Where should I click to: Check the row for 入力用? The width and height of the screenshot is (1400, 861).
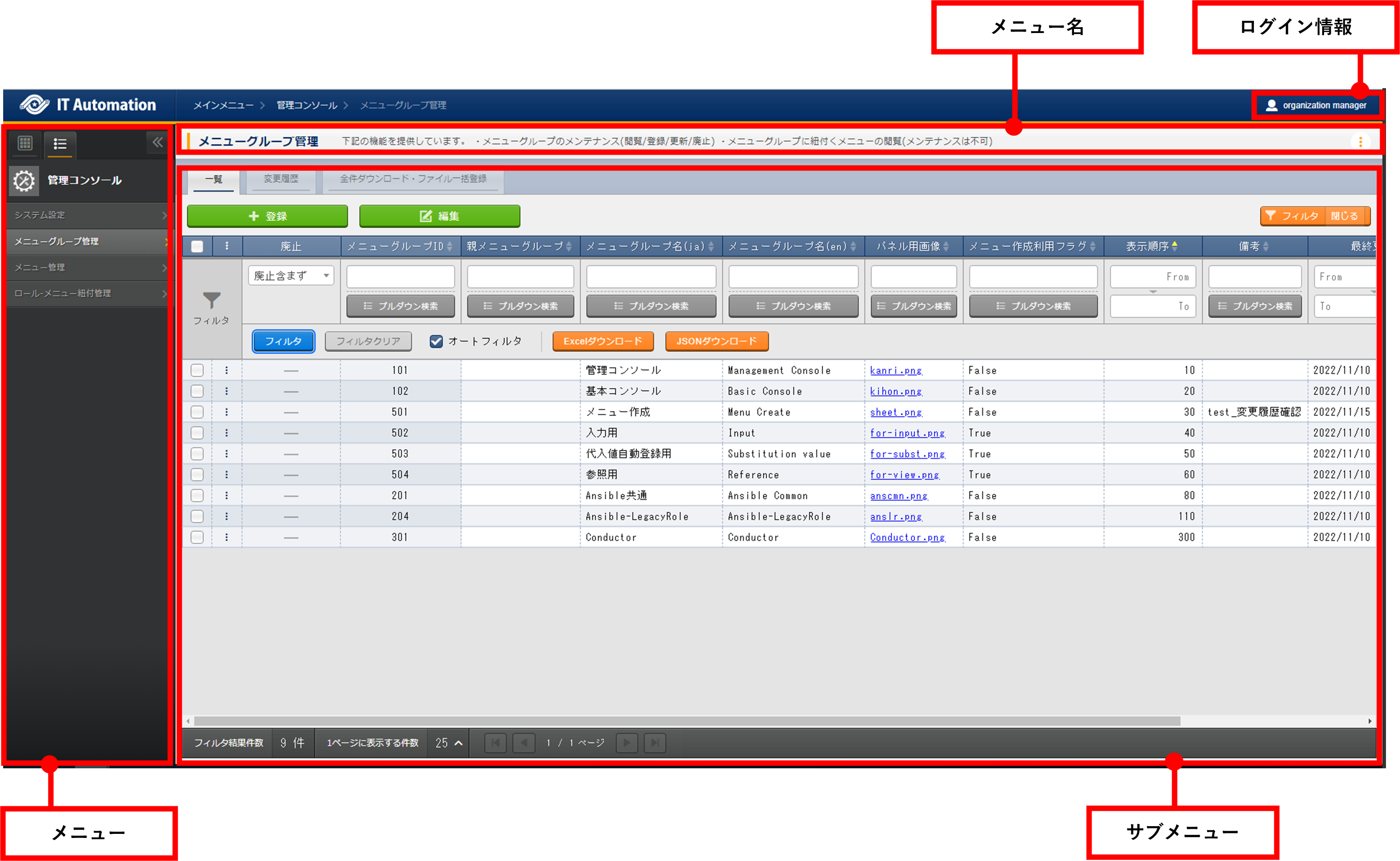197,433
